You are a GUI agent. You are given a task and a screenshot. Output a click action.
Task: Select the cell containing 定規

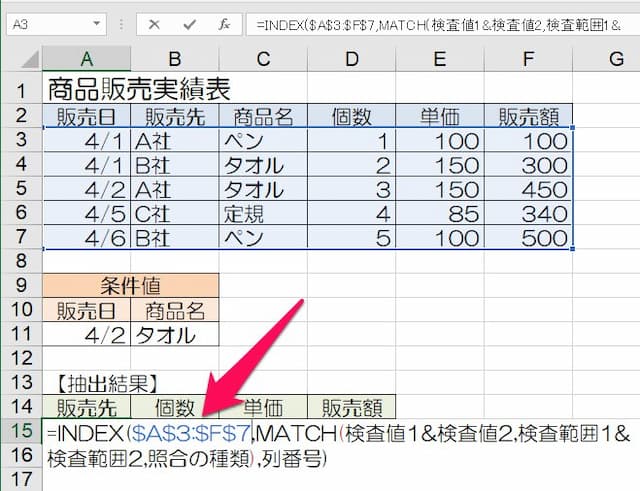[264, 212]
